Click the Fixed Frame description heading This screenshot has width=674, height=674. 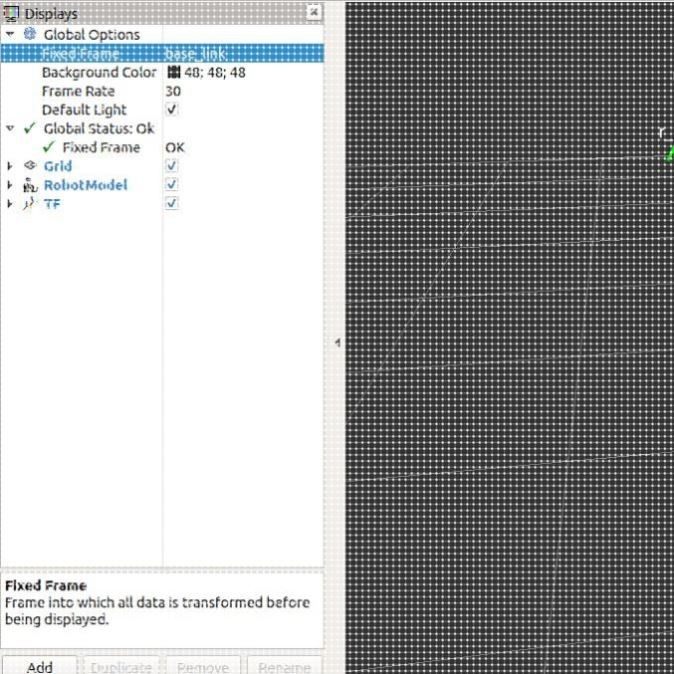tap(46, 585)
